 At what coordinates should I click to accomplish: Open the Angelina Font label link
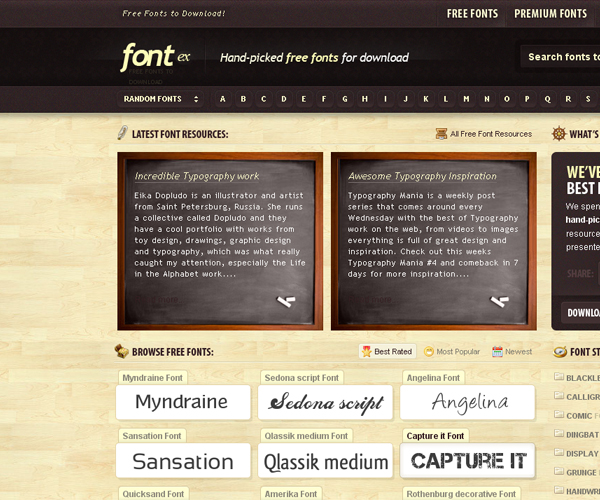[x=433, y=378]
